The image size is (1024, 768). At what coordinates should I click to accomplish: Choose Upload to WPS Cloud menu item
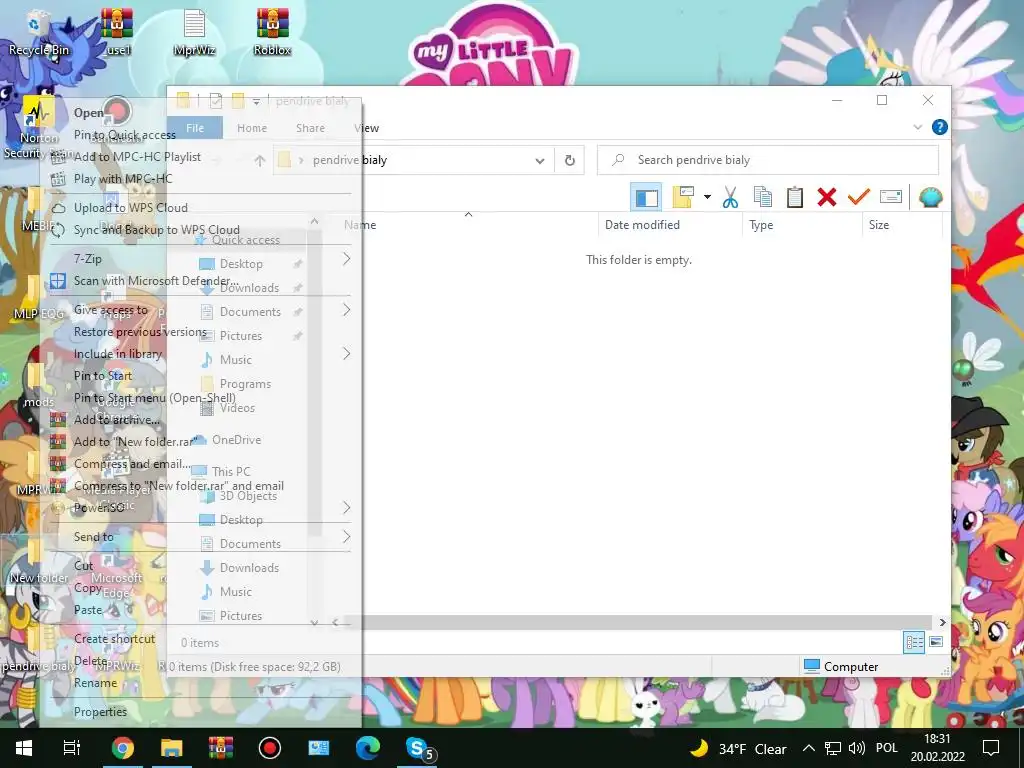point(131,208)
